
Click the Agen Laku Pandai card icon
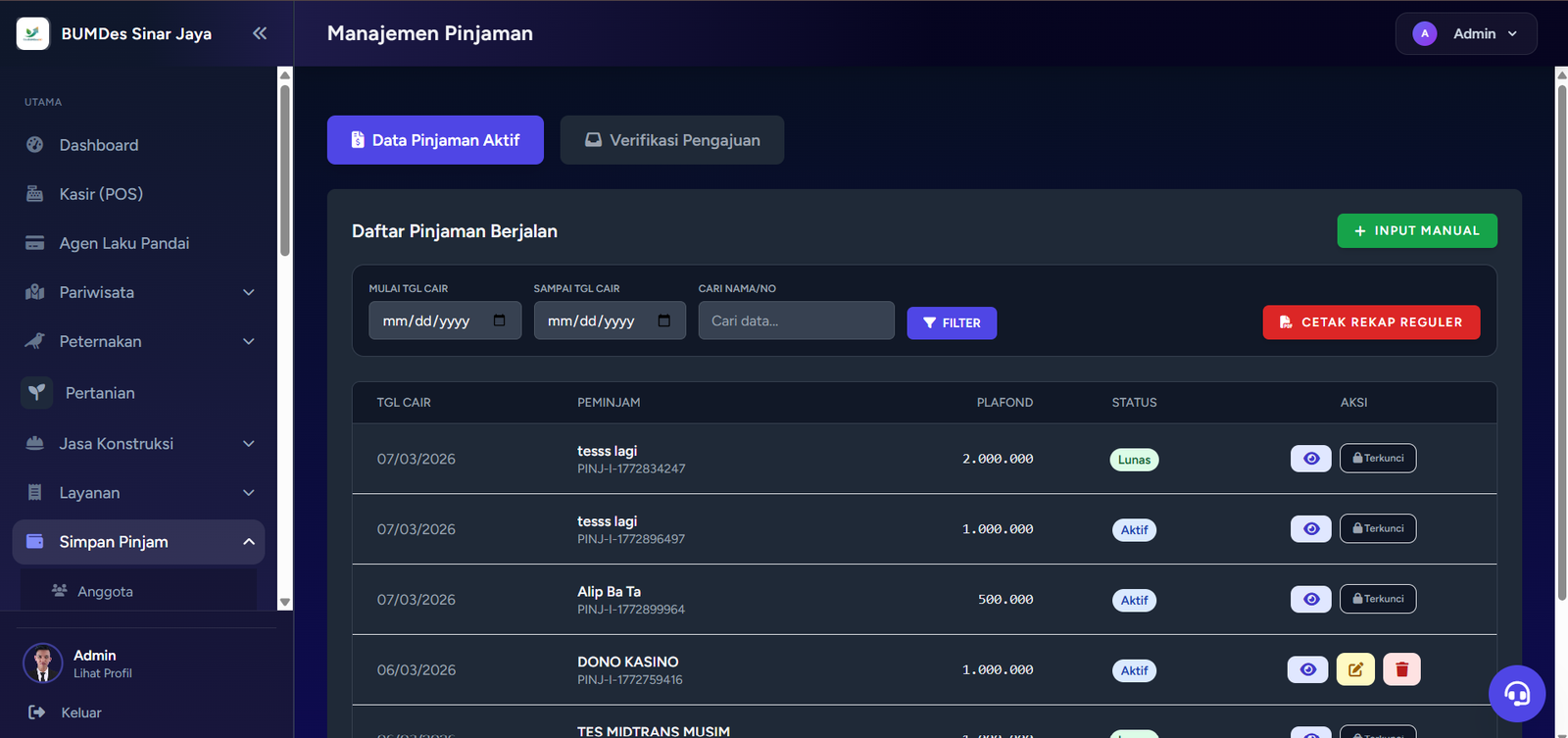(x=35, y=243)
